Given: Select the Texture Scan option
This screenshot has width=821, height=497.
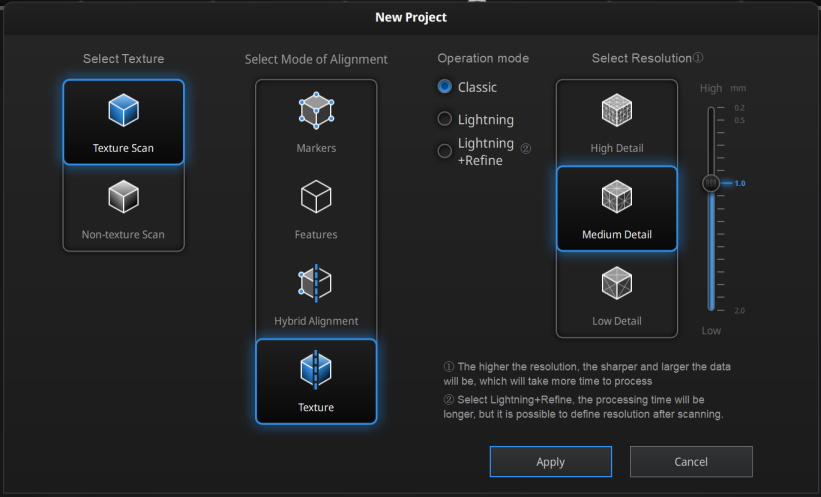Looking at the screenshot, I should pyautogui.click(x=124, y=122).
